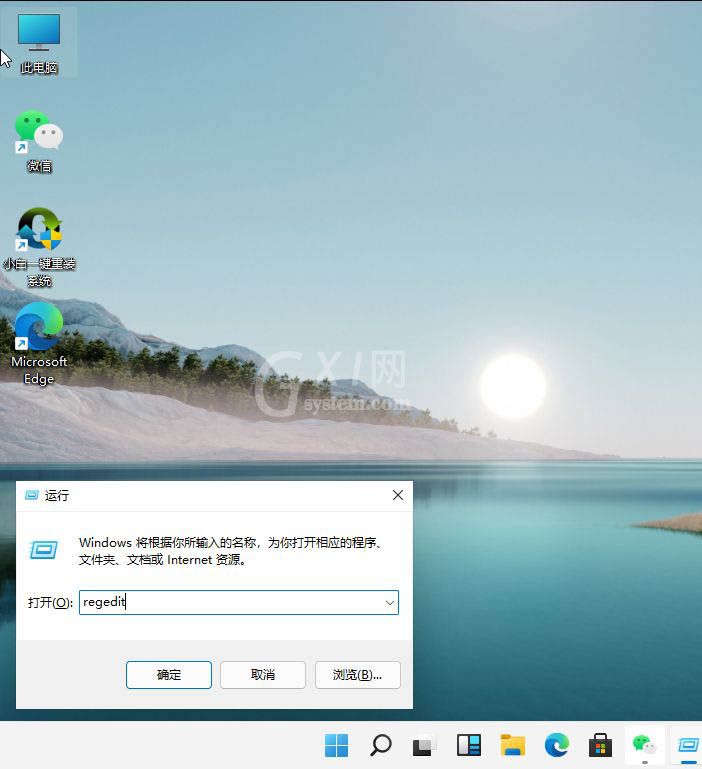
Task: Click the Run dialog title bar icon
Action: click(x=32, y=495)
